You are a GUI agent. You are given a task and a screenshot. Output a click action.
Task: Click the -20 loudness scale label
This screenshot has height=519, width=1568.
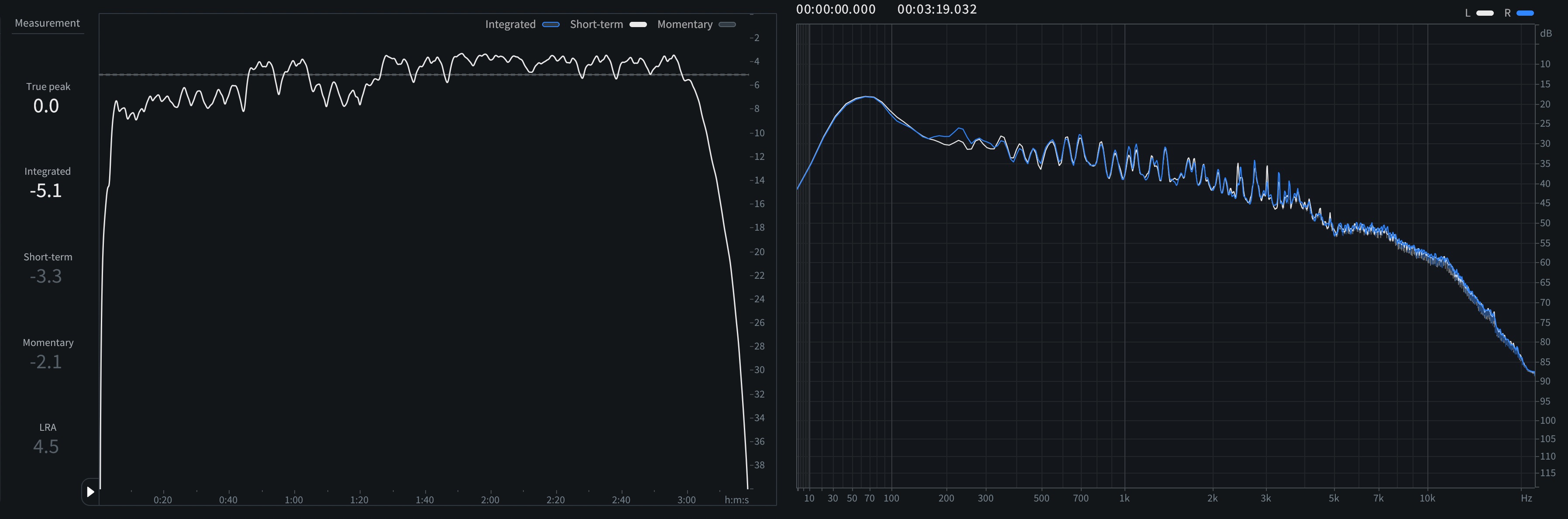pyautogui.click(x=757, y=252)
